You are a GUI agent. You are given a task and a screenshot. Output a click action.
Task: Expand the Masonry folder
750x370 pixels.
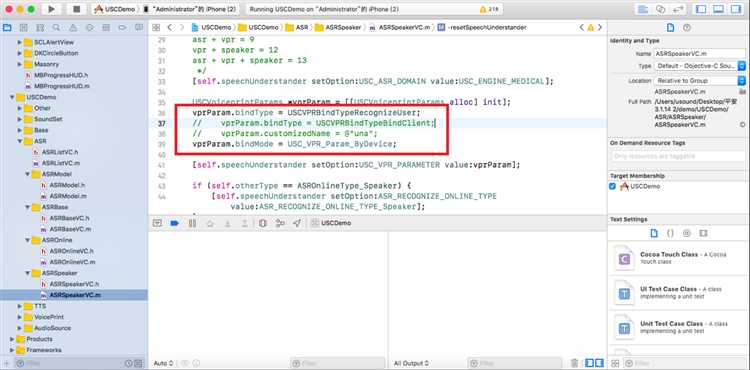pos(20,64)
